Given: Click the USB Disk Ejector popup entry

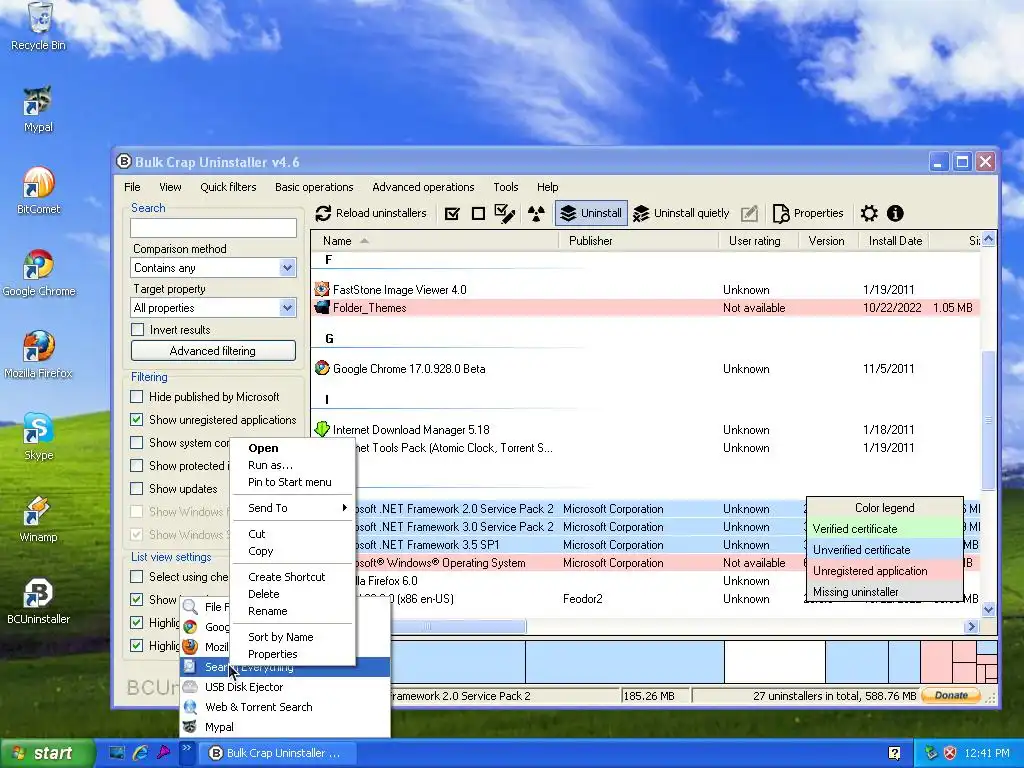Looking at the screenshot, I should pyautogui.click(x=285, y=687).
